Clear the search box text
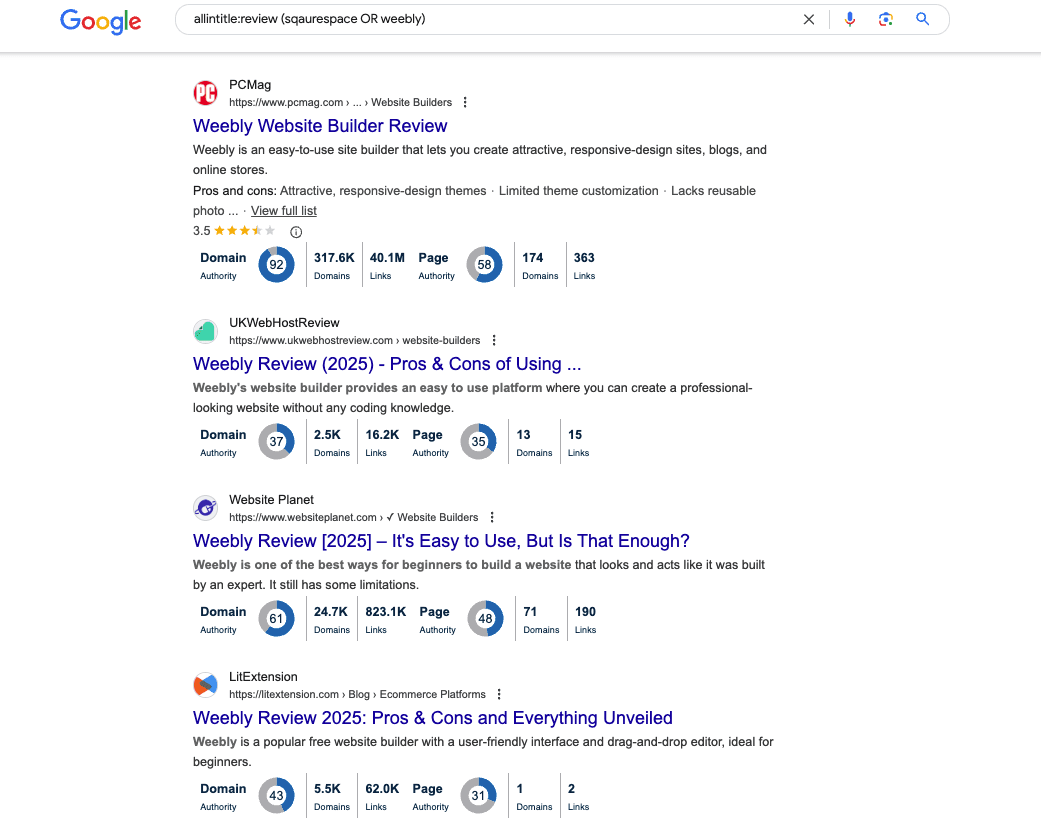The image size is (1041, 839). (809, 19)
